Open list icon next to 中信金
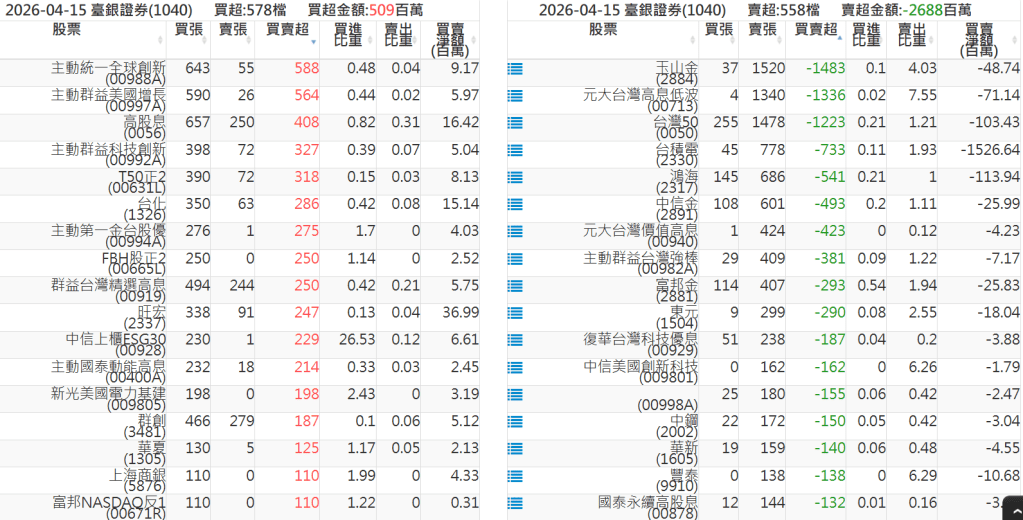Viewport: 1023px width, 520px height. 515,204
